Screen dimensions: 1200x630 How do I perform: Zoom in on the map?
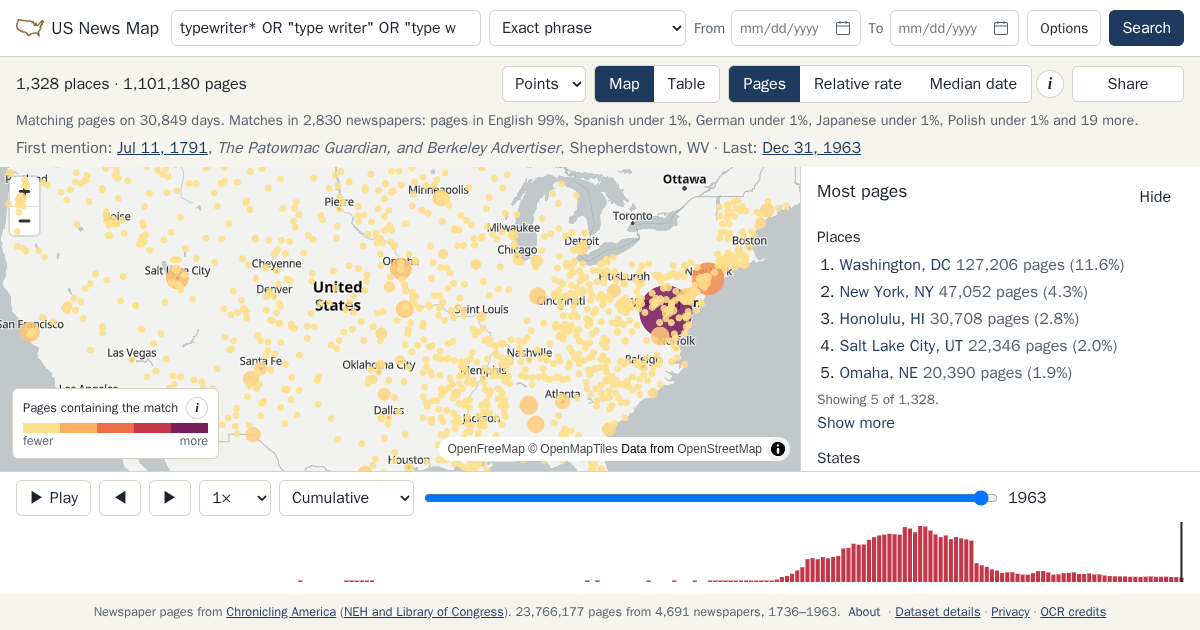click(x=25, y=191)
